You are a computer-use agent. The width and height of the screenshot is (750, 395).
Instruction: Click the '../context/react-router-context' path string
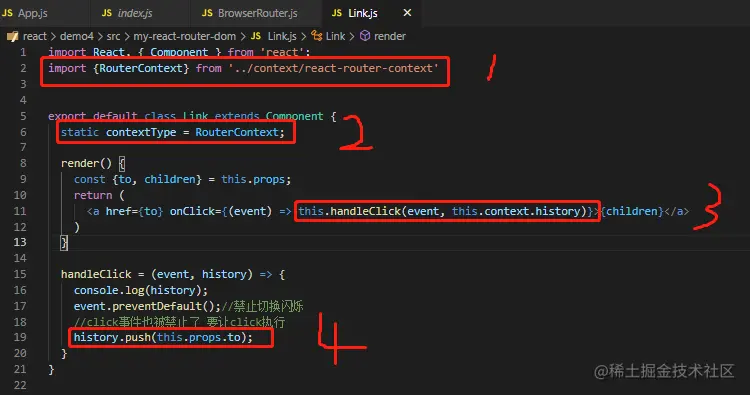point(333,68)
